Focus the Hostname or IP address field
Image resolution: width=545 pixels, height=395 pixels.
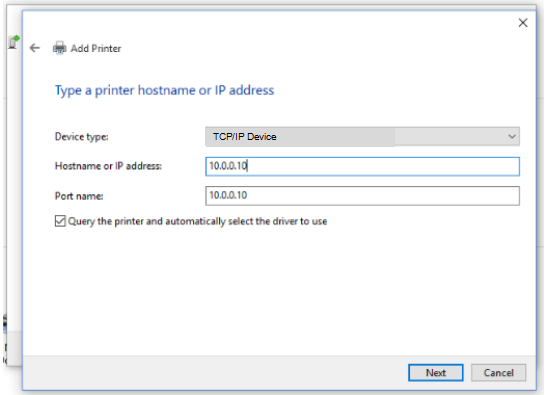[362, 166]
